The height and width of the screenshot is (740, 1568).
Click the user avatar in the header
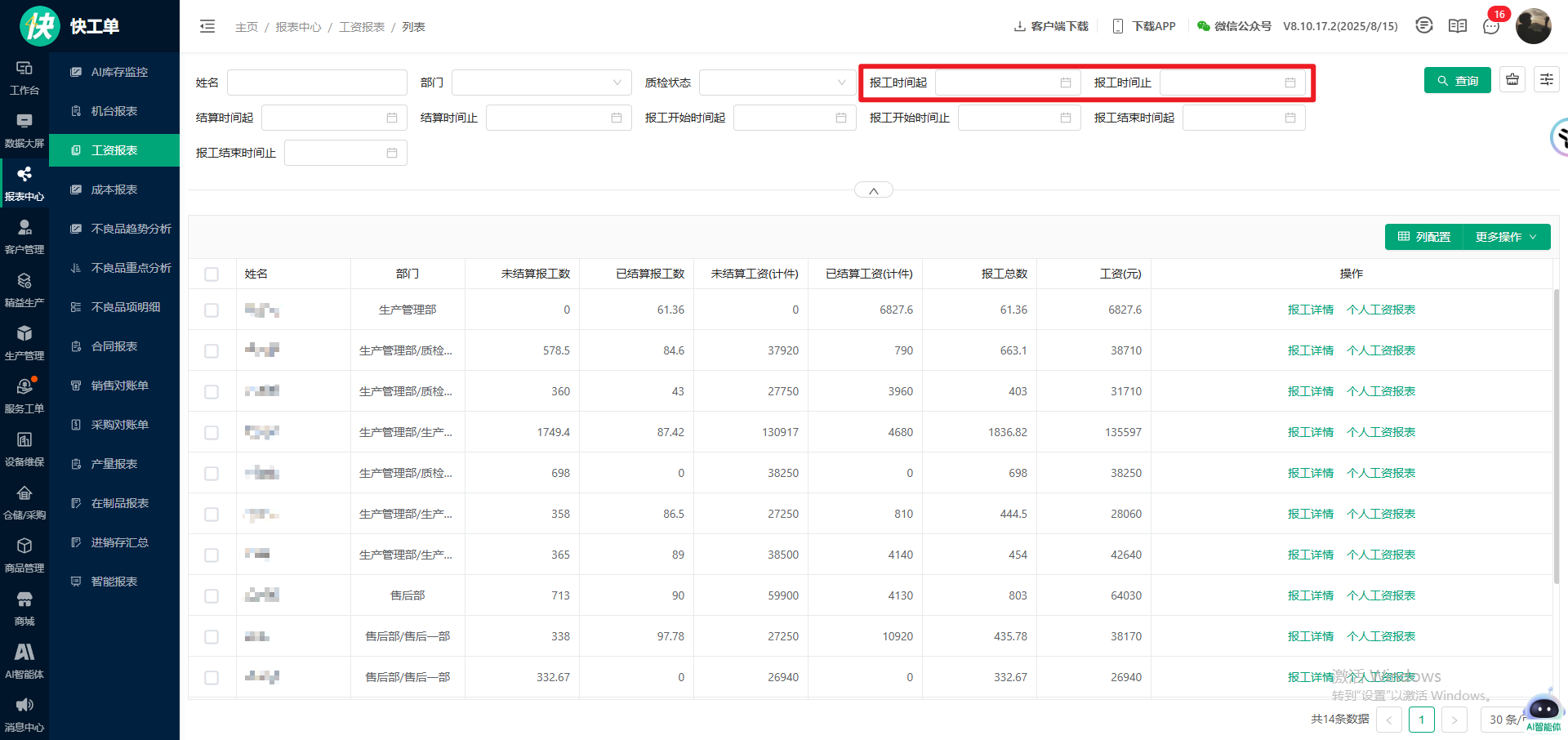1533,26
